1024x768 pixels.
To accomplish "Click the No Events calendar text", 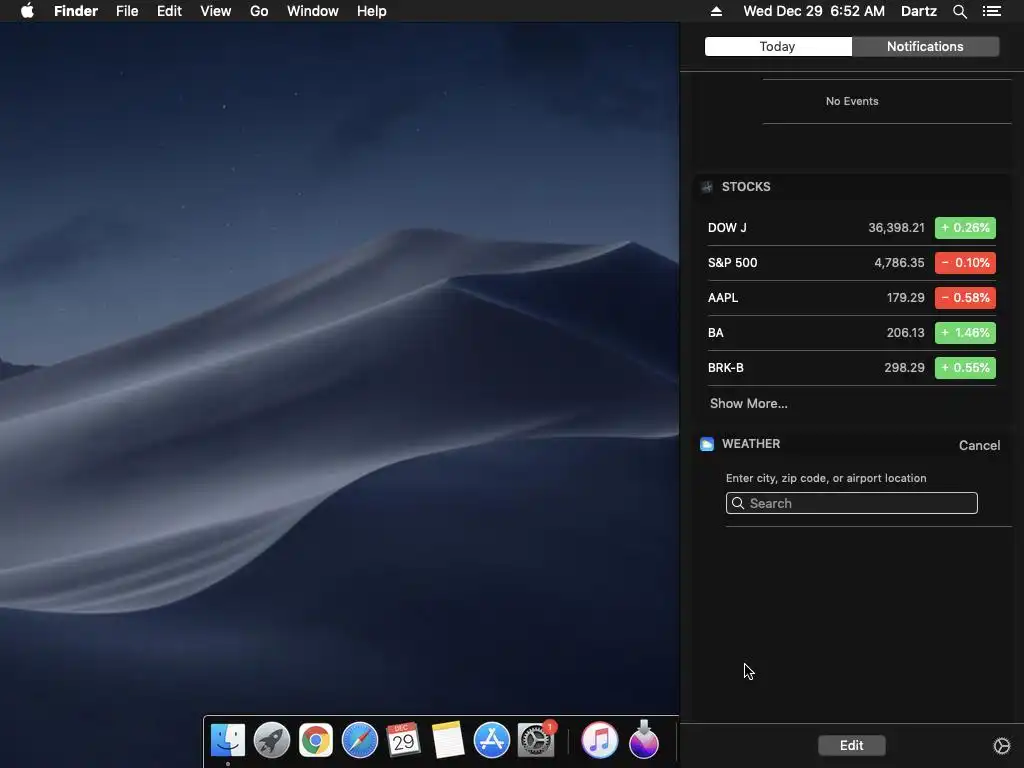I will click(852, 101).
